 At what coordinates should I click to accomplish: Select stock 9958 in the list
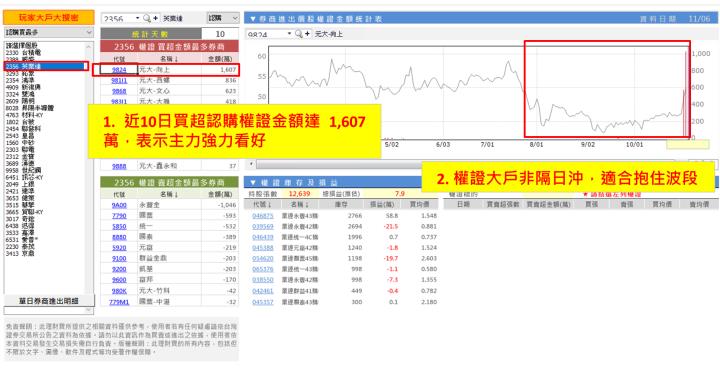(x=45, y=170)
